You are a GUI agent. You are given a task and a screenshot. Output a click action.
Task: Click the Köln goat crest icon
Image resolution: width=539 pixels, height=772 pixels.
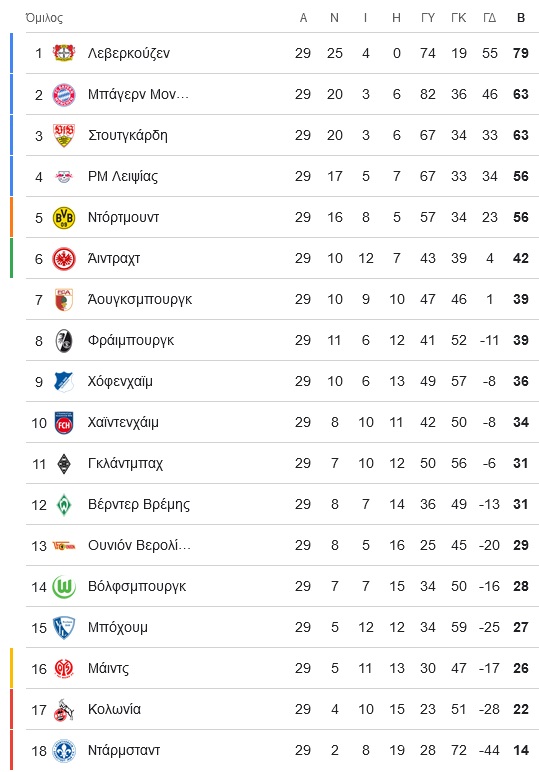click(x=63, y=709)
